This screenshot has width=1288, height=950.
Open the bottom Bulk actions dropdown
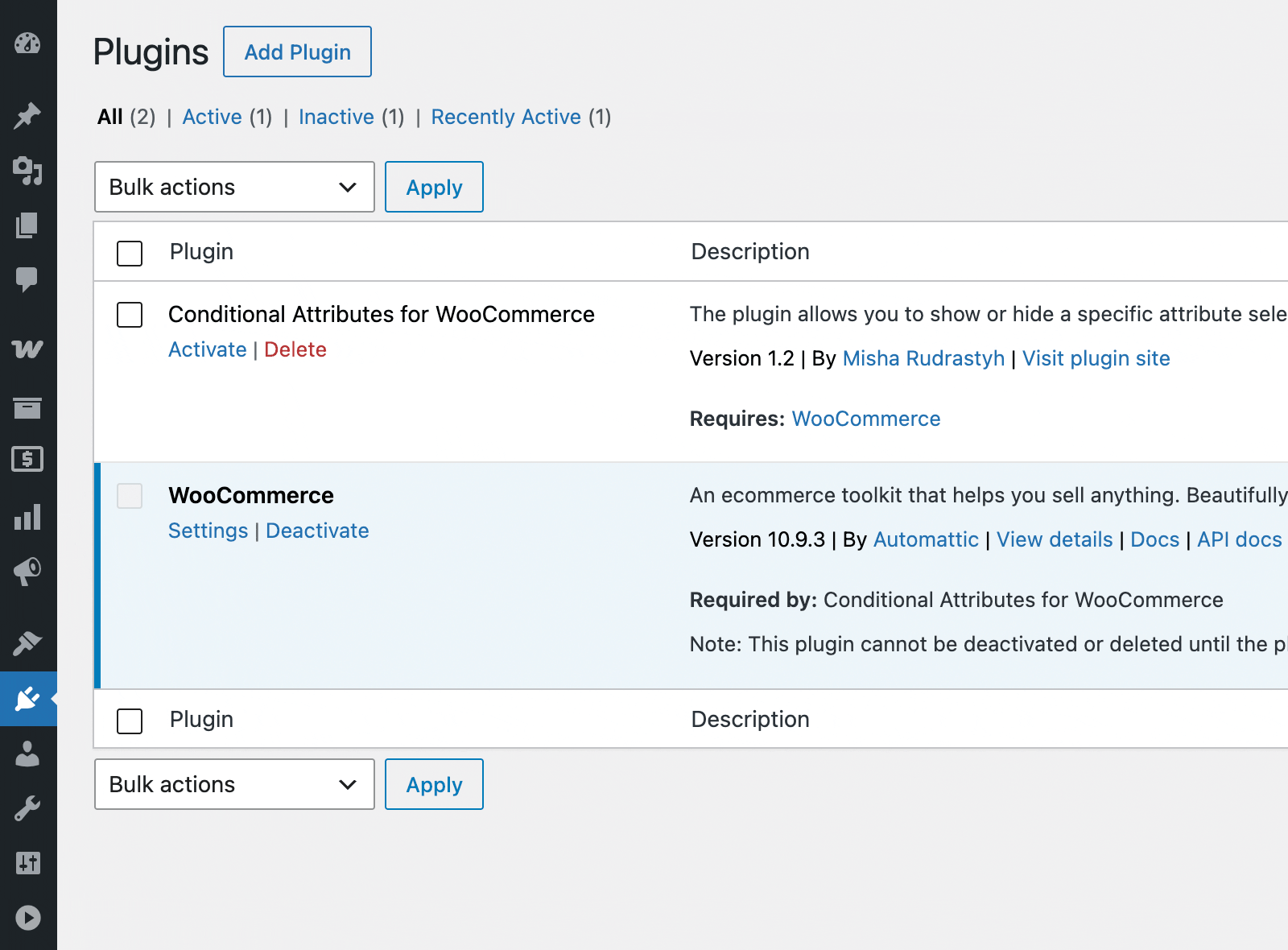[234, 784]
